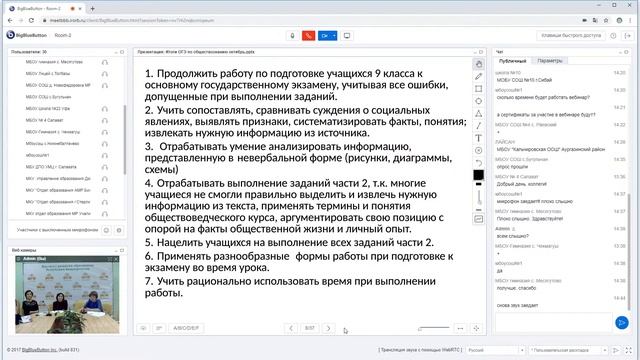Log out of the session
Viewport: 640px width, 360px height.
pyautogui.click(x=628, y=36)
